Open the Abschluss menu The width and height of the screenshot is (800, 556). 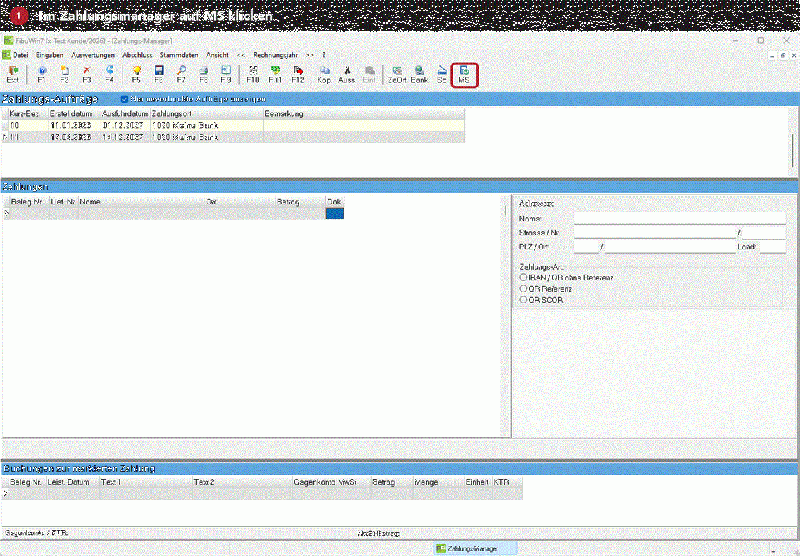coord(137,55)
